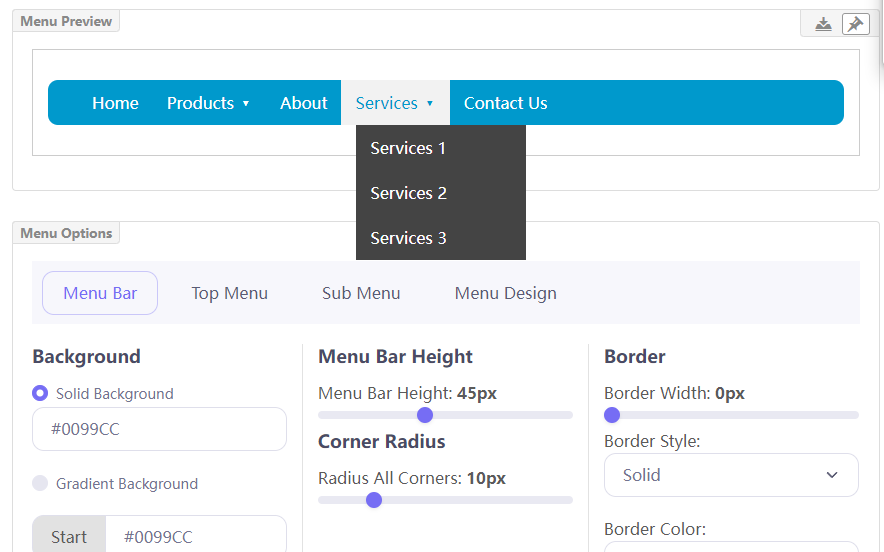Screen dimensions: 884x552
Task: Edit the solid background color field #0099CC
Action: (x=160, y=429)
